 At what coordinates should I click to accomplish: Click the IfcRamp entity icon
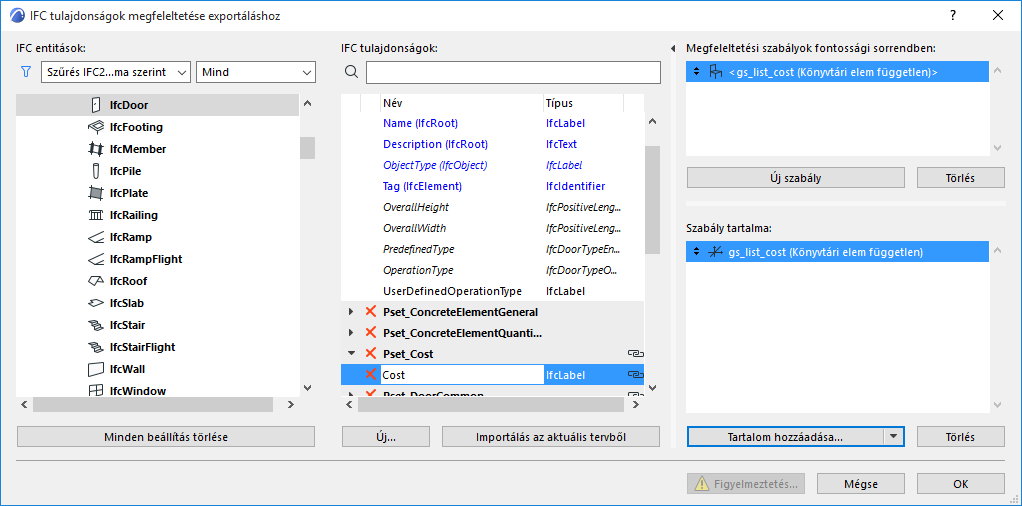tap(96, 237)
